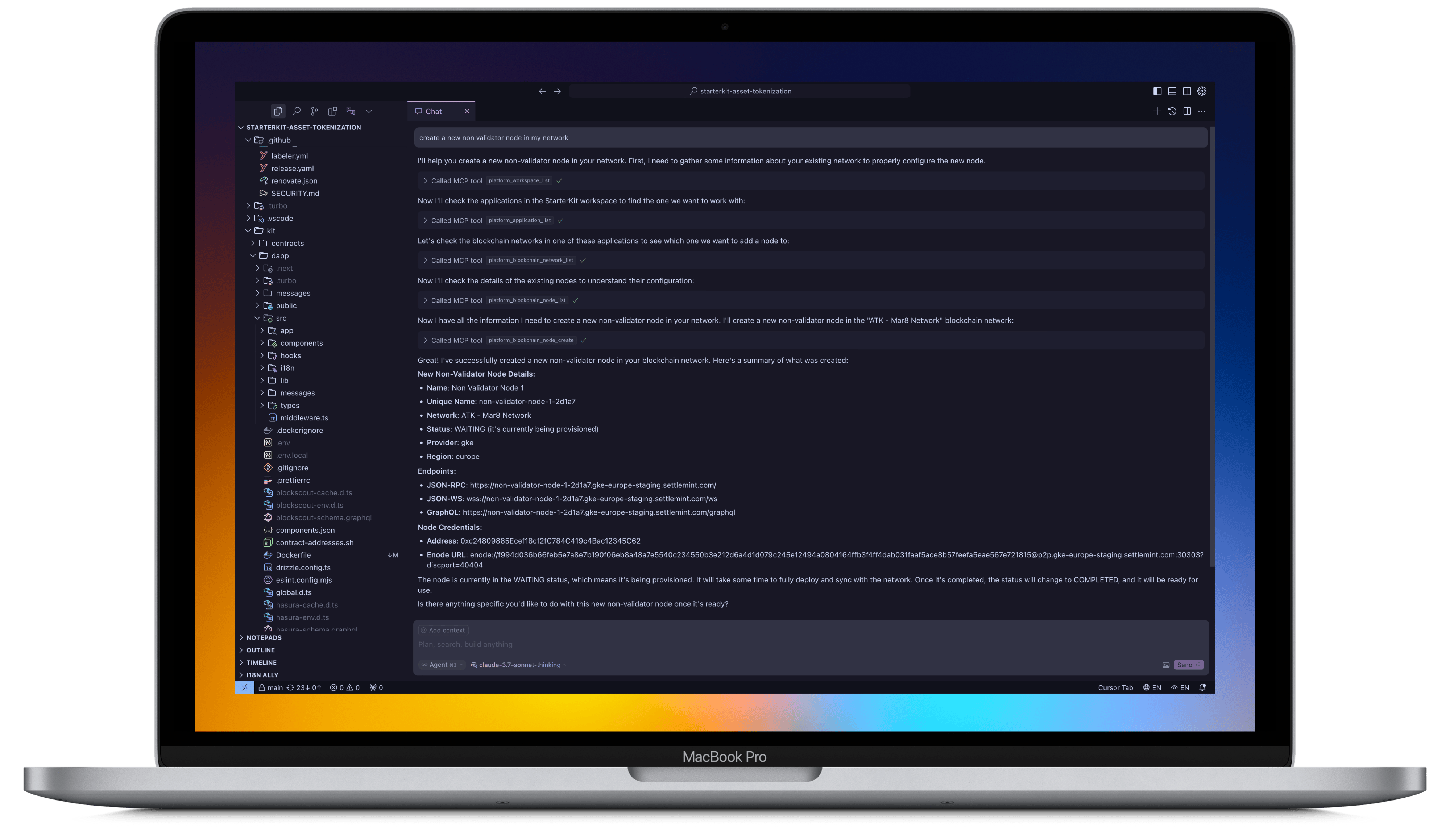Start a new chat with plus icon
The height and width of the screenshot is (840, 1450).
(1157, 111)
